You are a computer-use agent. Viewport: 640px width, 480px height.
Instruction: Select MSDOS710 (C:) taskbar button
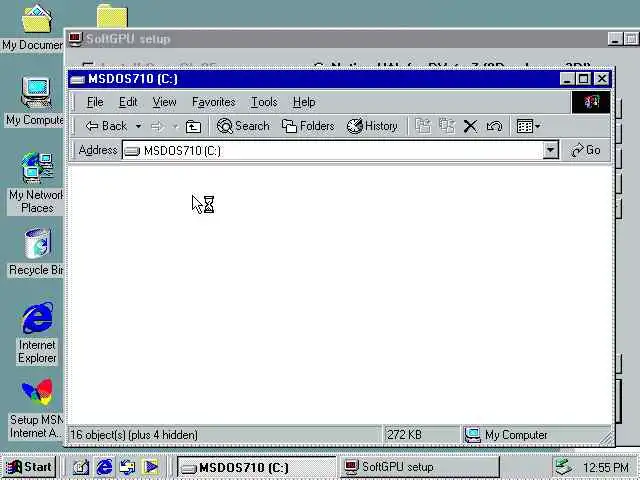[x=256, y=467]
